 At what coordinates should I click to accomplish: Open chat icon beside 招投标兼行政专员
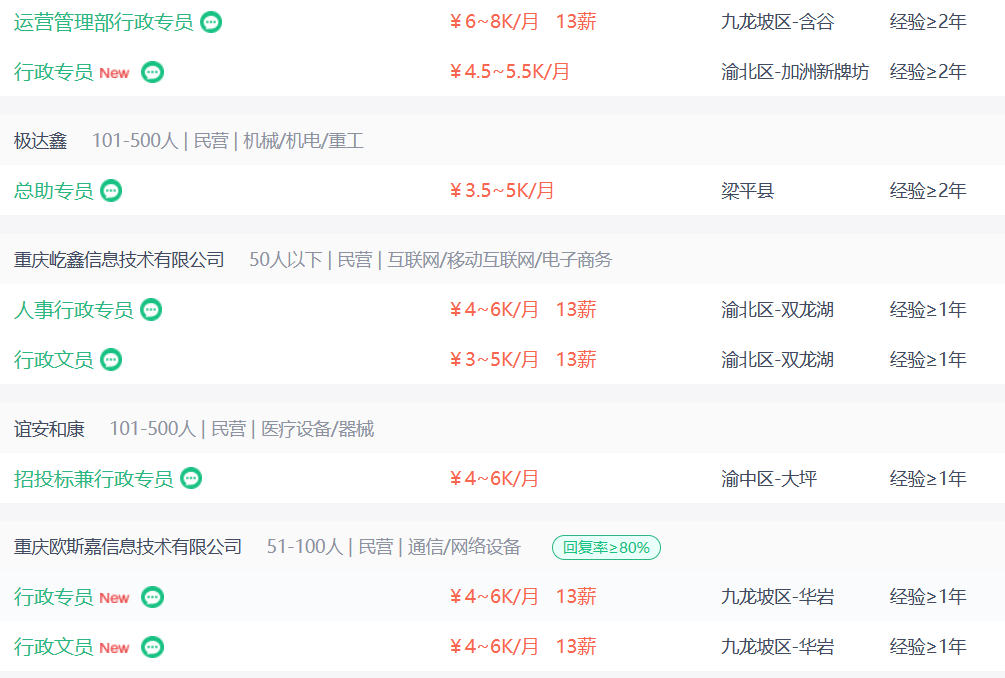click(191, 479)
